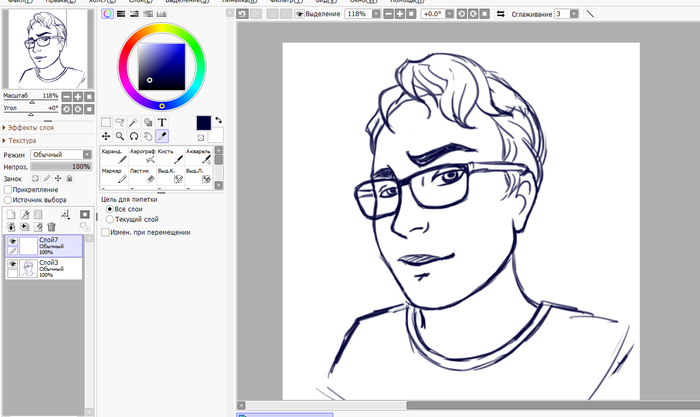
Task: Select the Text tool
Action: click(x=162, y=121)
